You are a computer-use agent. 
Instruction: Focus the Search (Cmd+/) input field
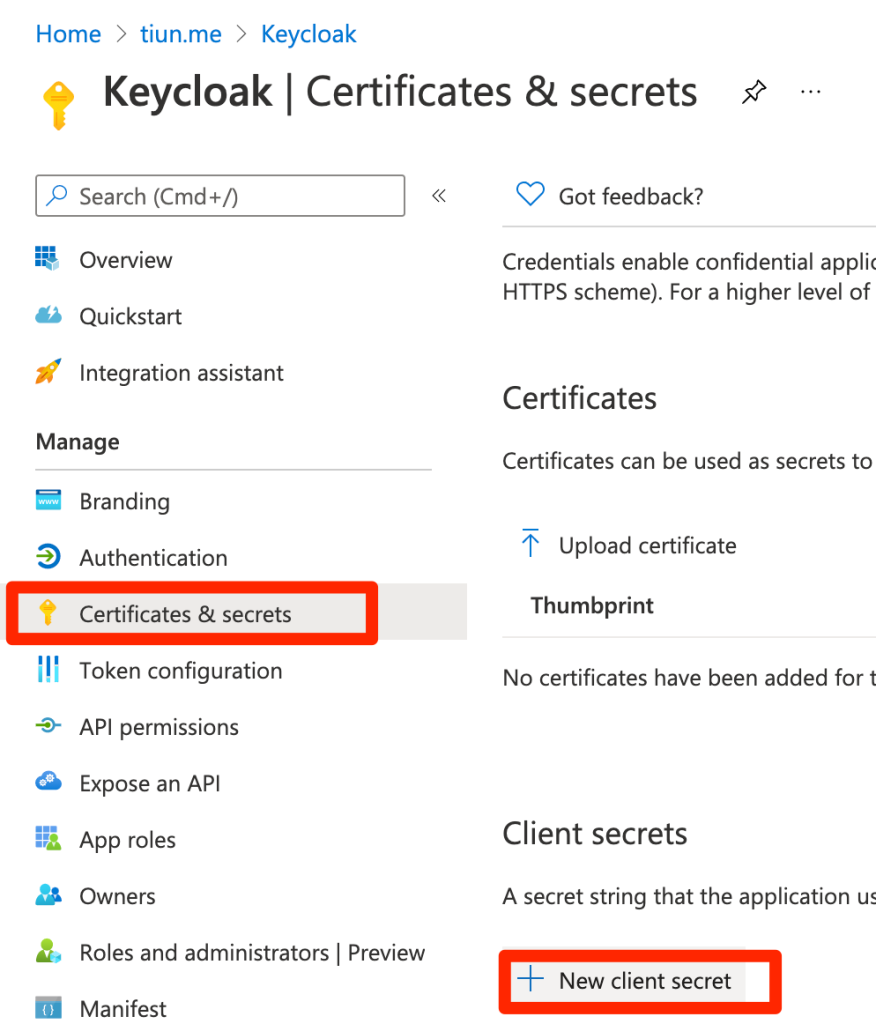220,195
